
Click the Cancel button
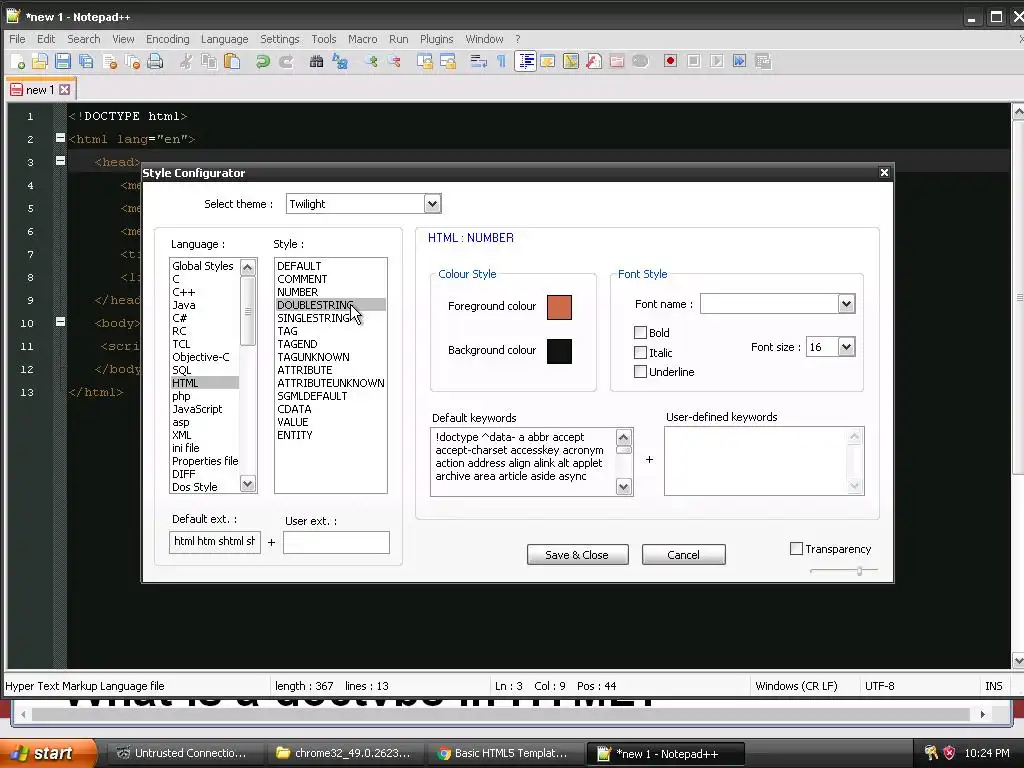[683, 554]
